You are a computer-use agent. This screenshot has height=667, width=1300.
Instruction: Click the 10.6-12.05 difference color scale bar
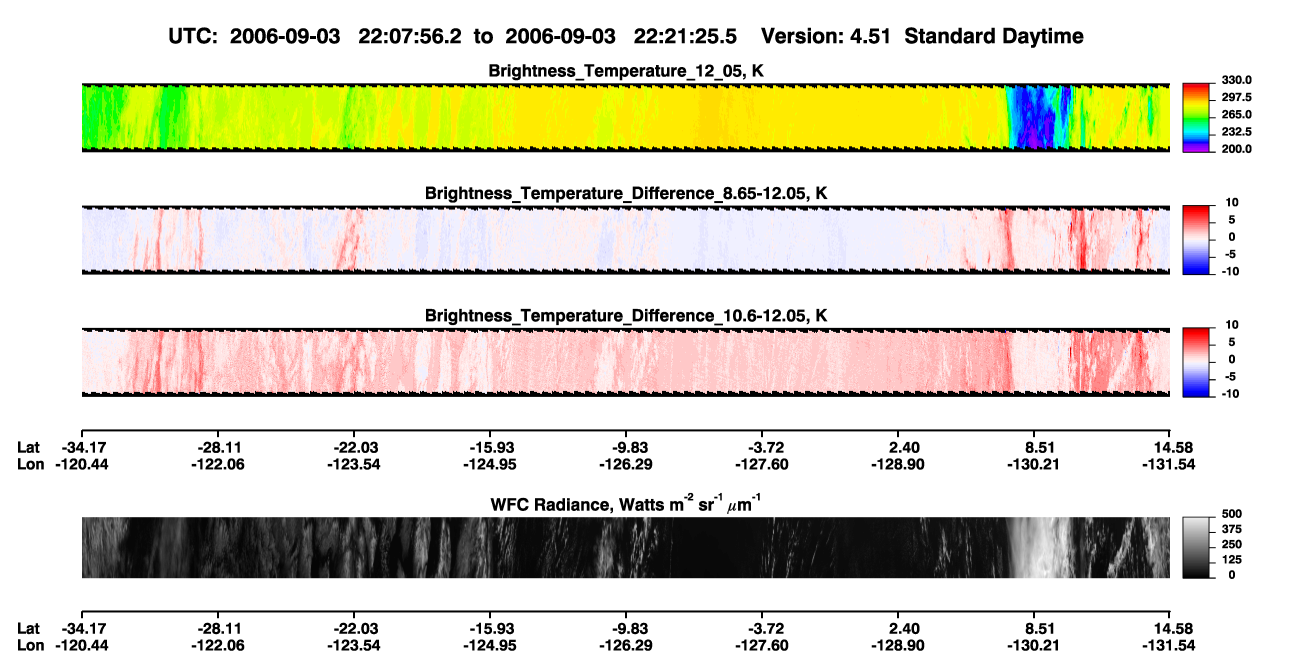pos(1196,362)
